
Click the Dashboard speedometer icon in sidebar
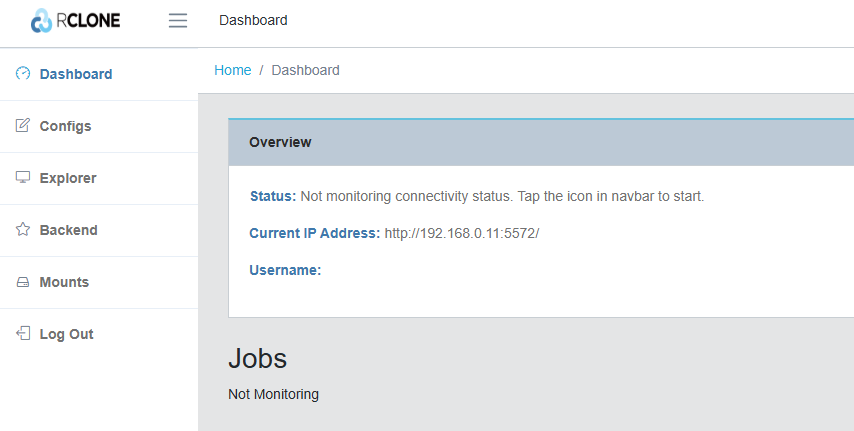[23, 74]
